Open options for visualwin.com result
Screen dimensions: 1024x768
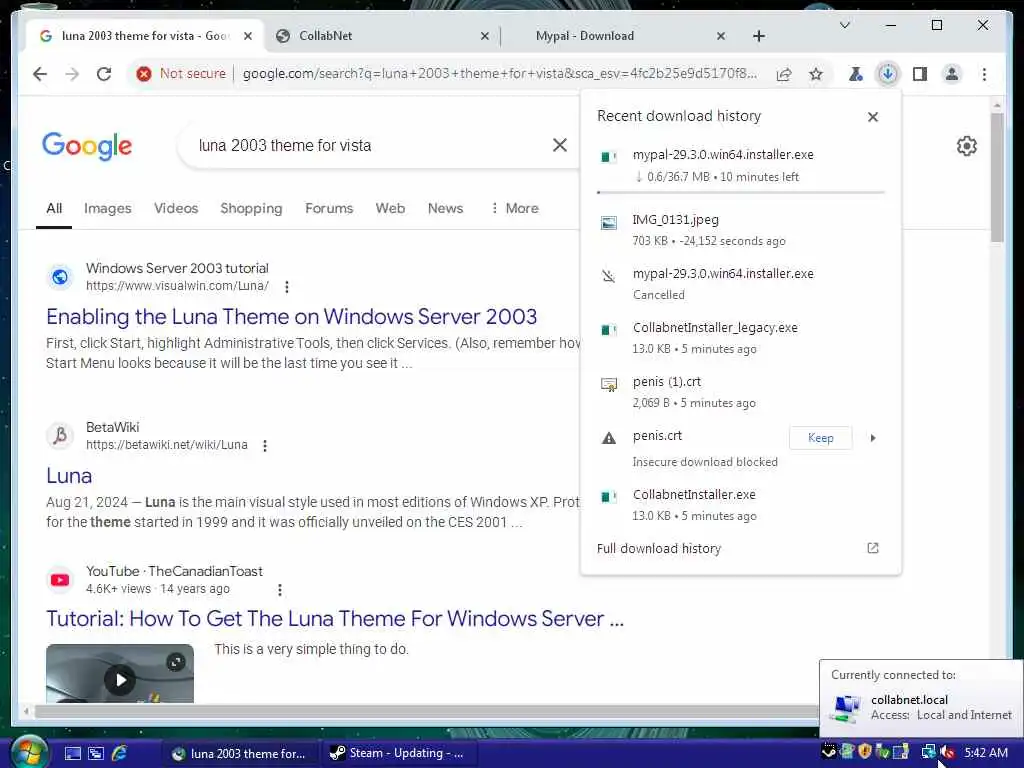pyautogui.click(x=287, y=286)
